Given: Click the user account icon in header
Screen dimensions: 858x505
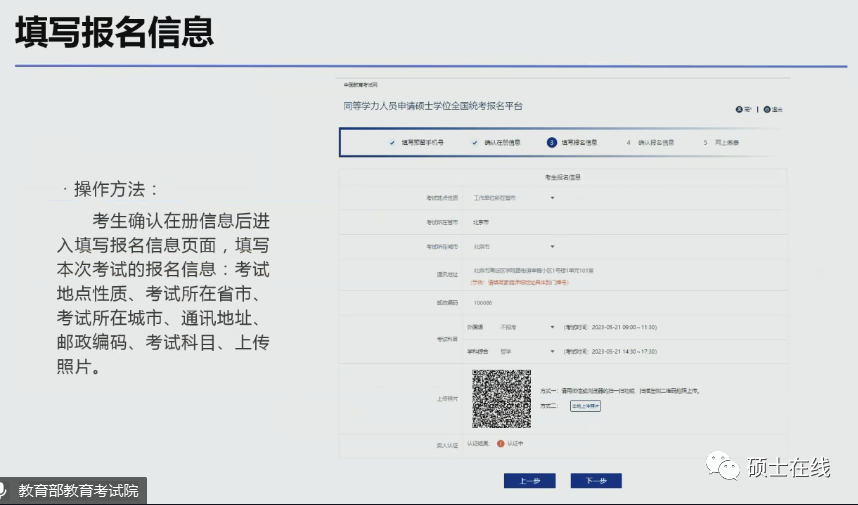Looking at the screenshot, I should (x=738, y=109).
